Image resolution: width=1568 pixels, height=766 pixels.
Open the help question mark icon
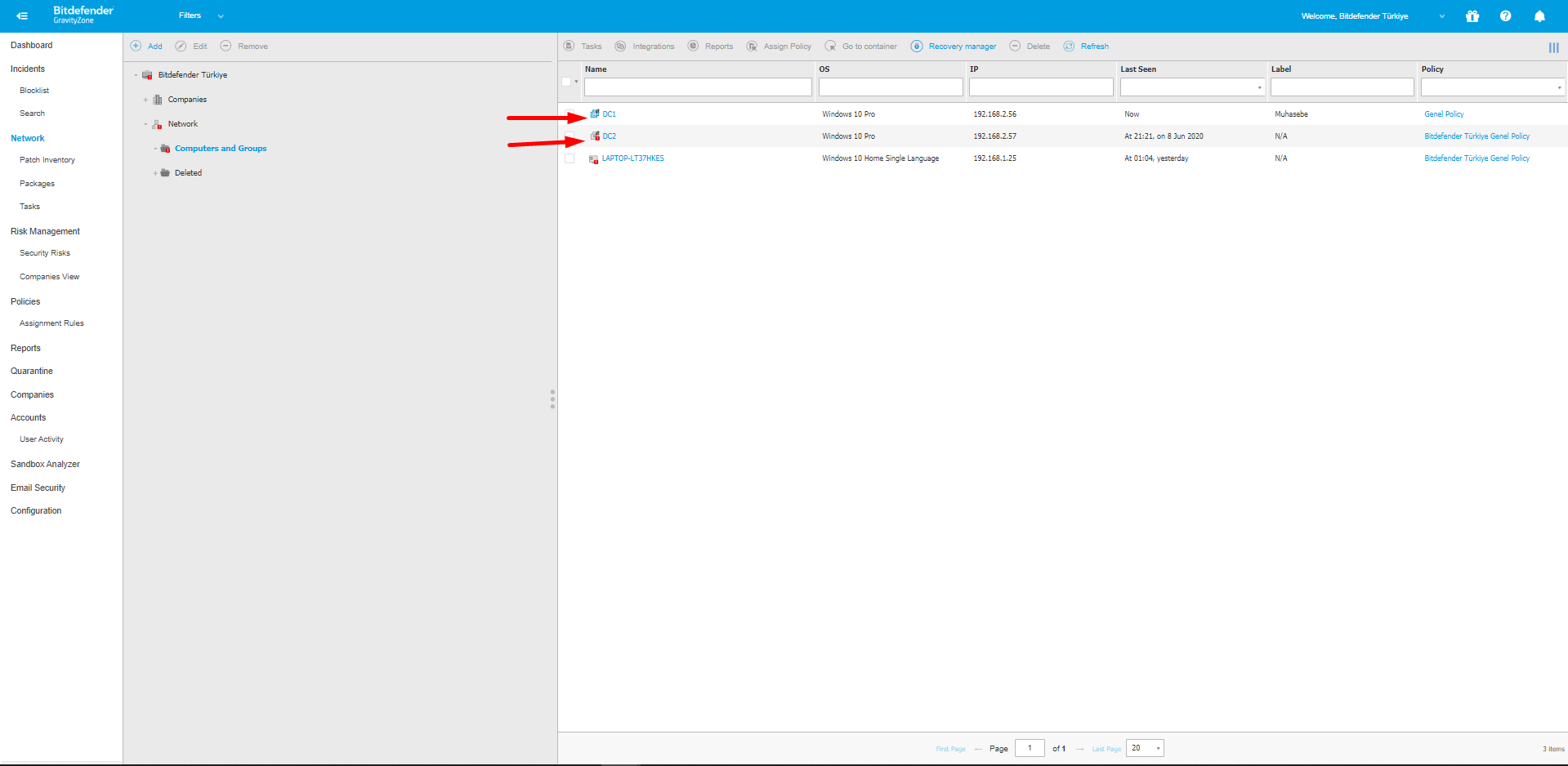[1505, 16]
